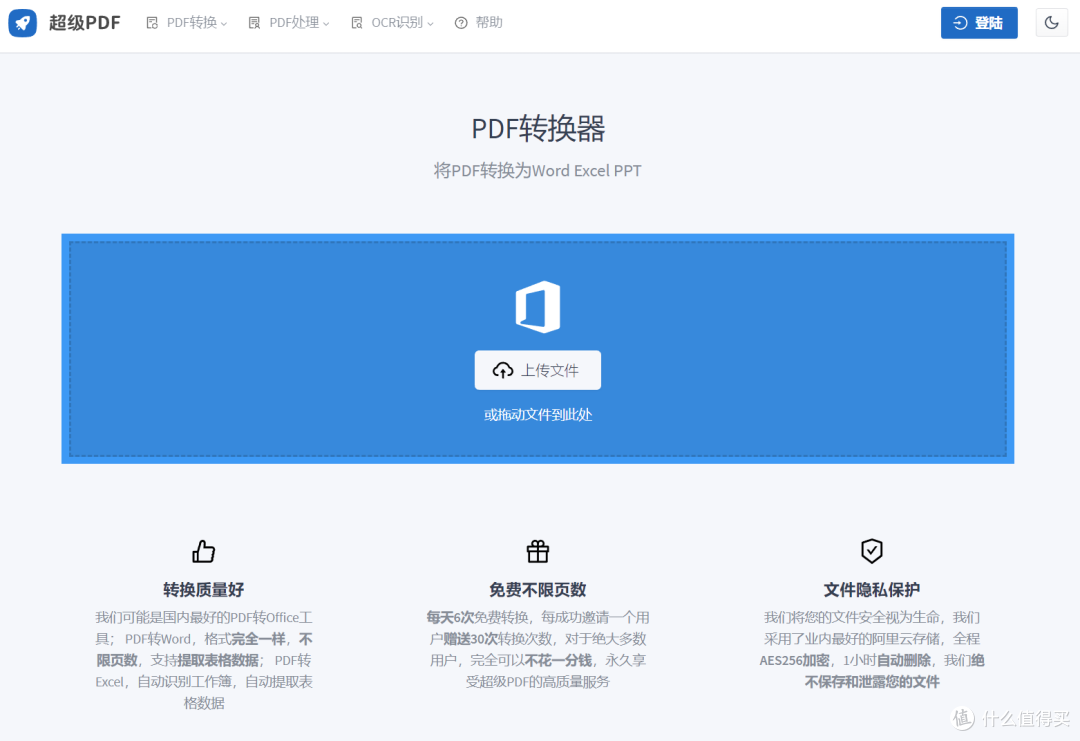1080x741 pixels.
Task: Click the 超级PDF brand name text
Action: pos(85,23)
